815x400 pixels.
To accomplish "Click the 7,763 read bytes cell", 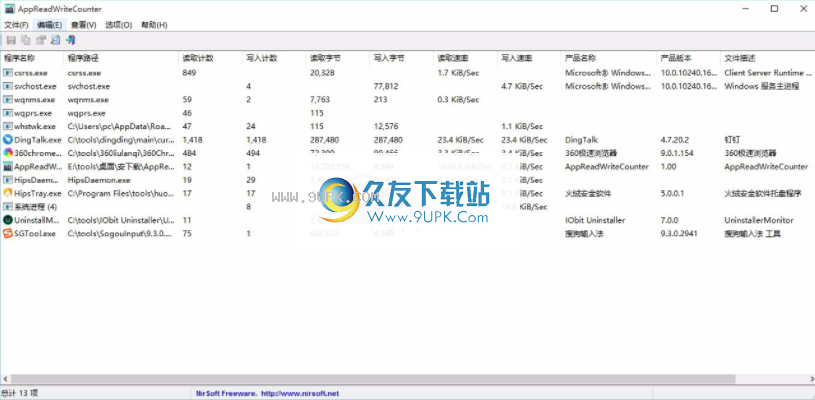I will coord(320,100).
